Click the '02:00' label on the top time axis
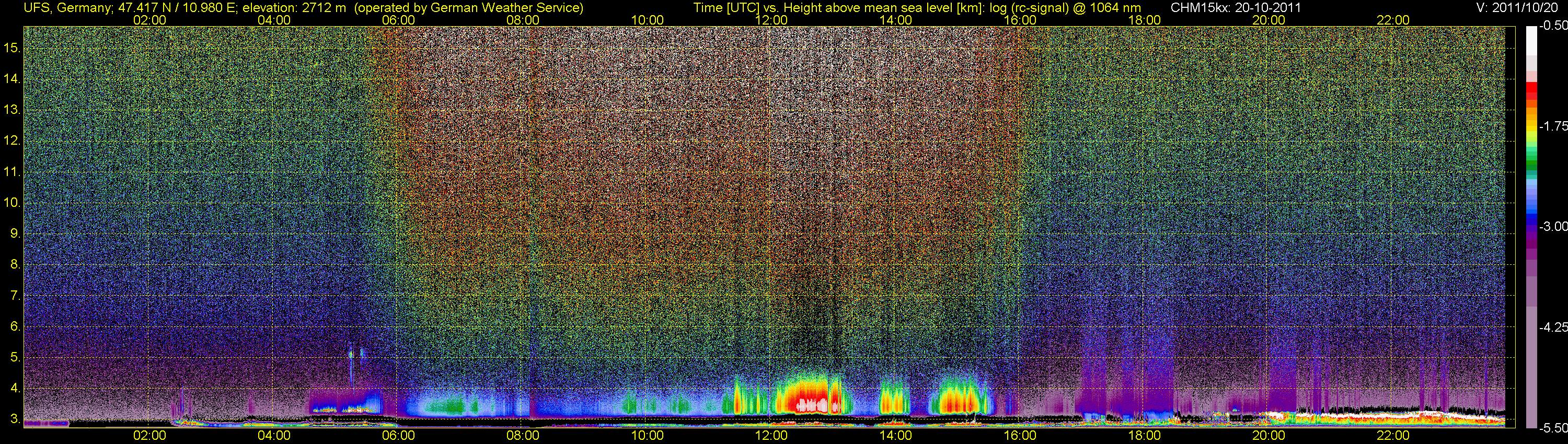The image size is (1568, 444). [149, 20]
